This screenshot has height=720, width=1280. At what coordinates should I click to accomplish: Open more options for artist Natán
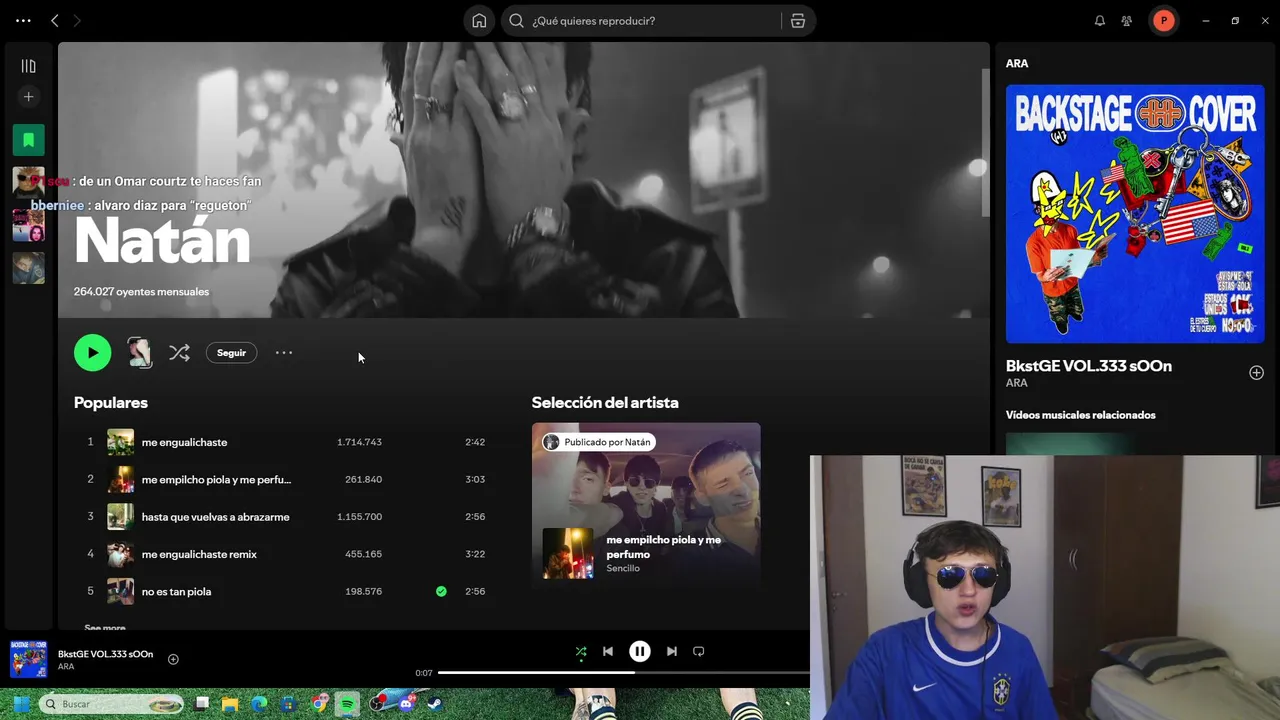(284, 352)
